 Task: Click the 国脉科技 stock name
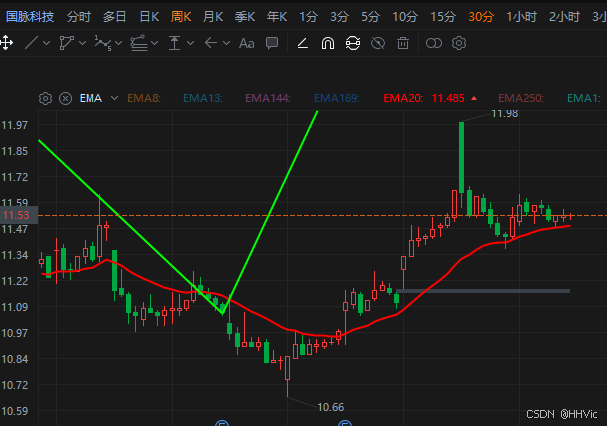30,17
